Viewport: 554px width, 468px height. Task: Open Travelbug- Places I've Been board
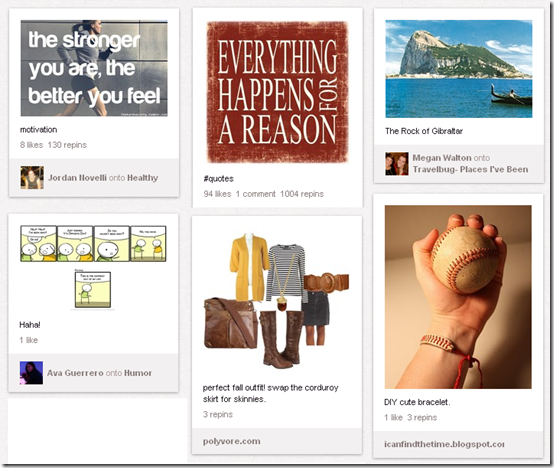click(x=470, y=169)
